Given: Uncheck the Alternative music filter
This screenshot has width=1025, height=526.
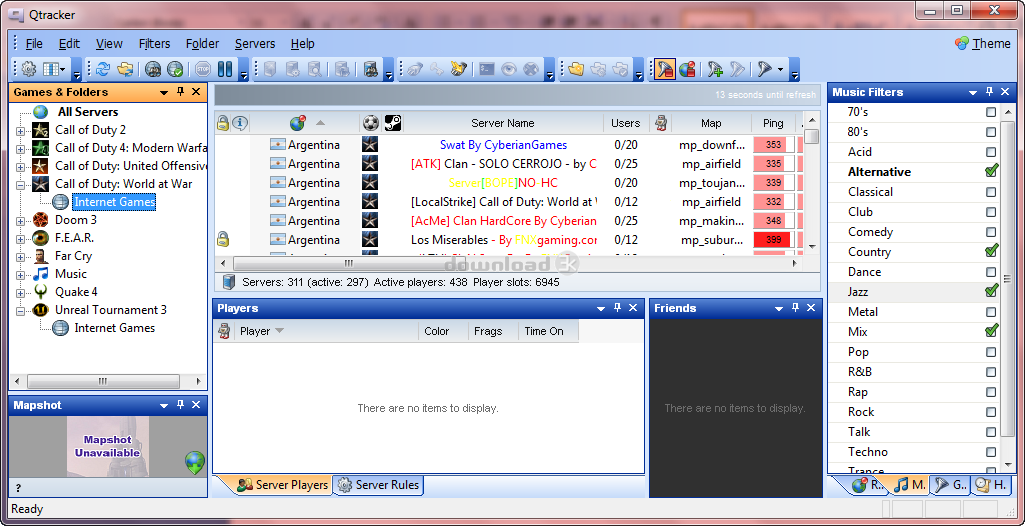Looking at the screenshot, I should 992,171.
